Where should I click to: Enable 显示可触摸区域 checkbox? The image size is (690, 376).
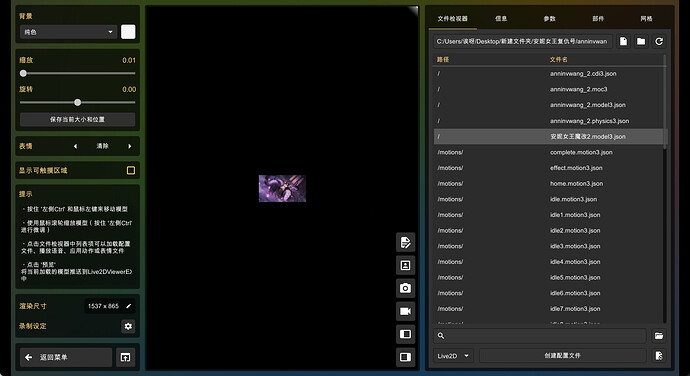(x=131, y=170)
